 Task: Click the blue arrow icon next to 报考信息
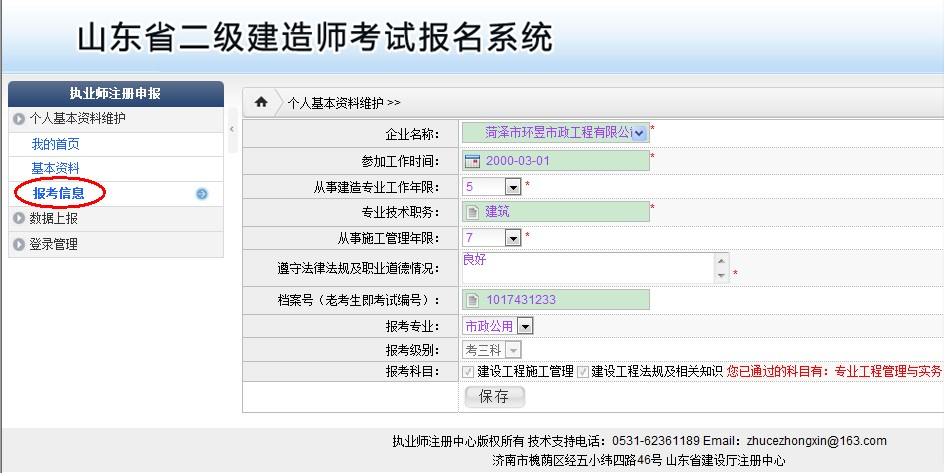(x=202, y=194)
